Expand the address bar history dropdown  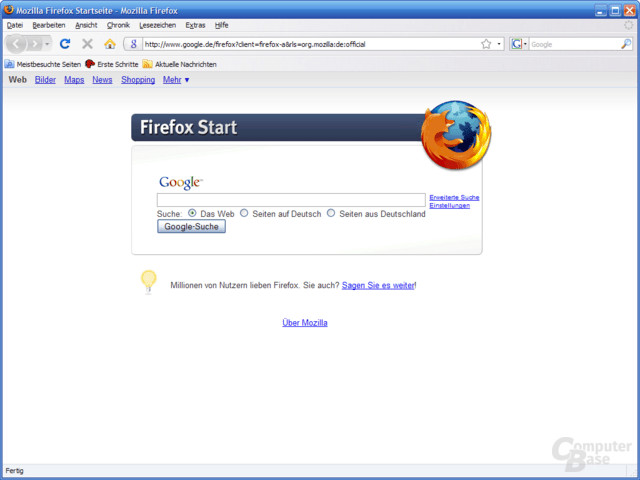(x=499, y=44)
